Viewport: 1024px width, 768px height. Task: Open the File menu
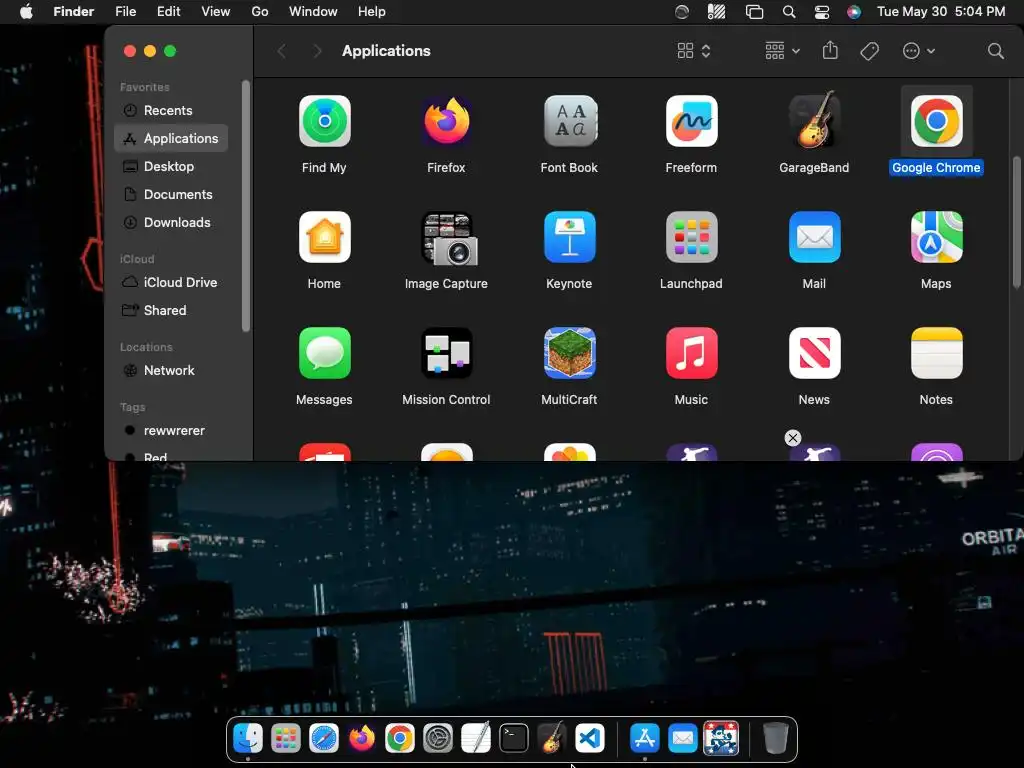[125, 12]
